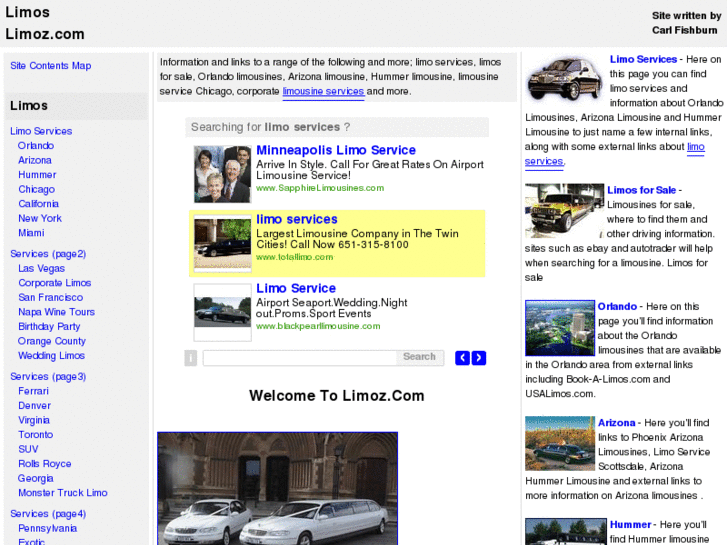Click the Limo Service ad car thumbnail
This screenshot has height=545, width=727.
pyautogui.click(x=223, y=312)
